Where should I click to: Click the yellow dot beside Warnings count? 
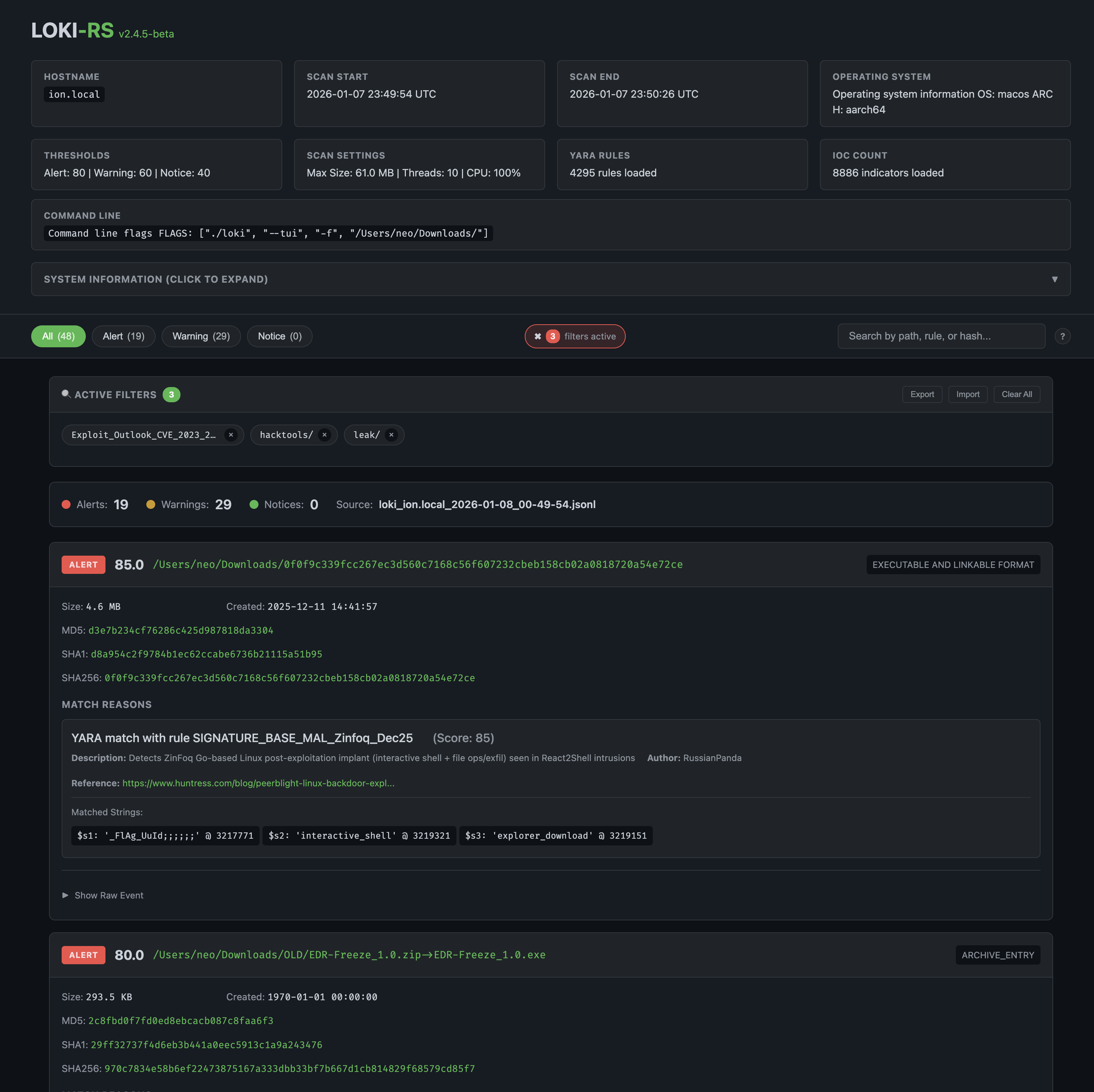tap(151, 504)
